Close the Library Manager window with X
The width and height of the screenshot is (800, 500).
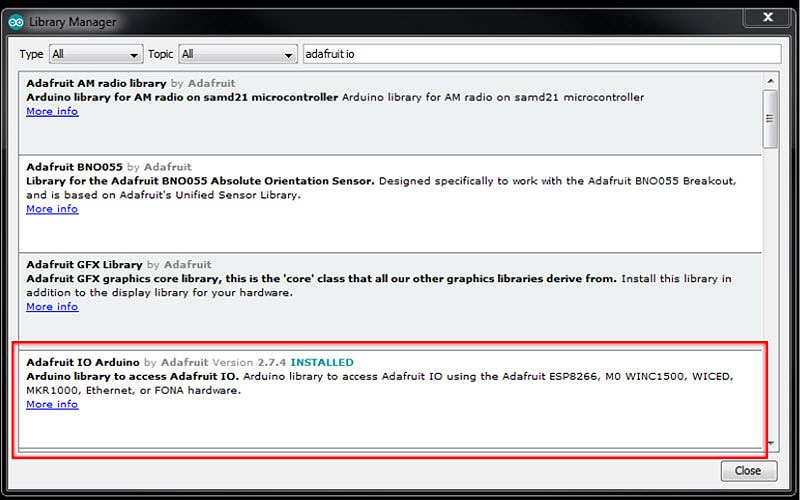[766, 17]
